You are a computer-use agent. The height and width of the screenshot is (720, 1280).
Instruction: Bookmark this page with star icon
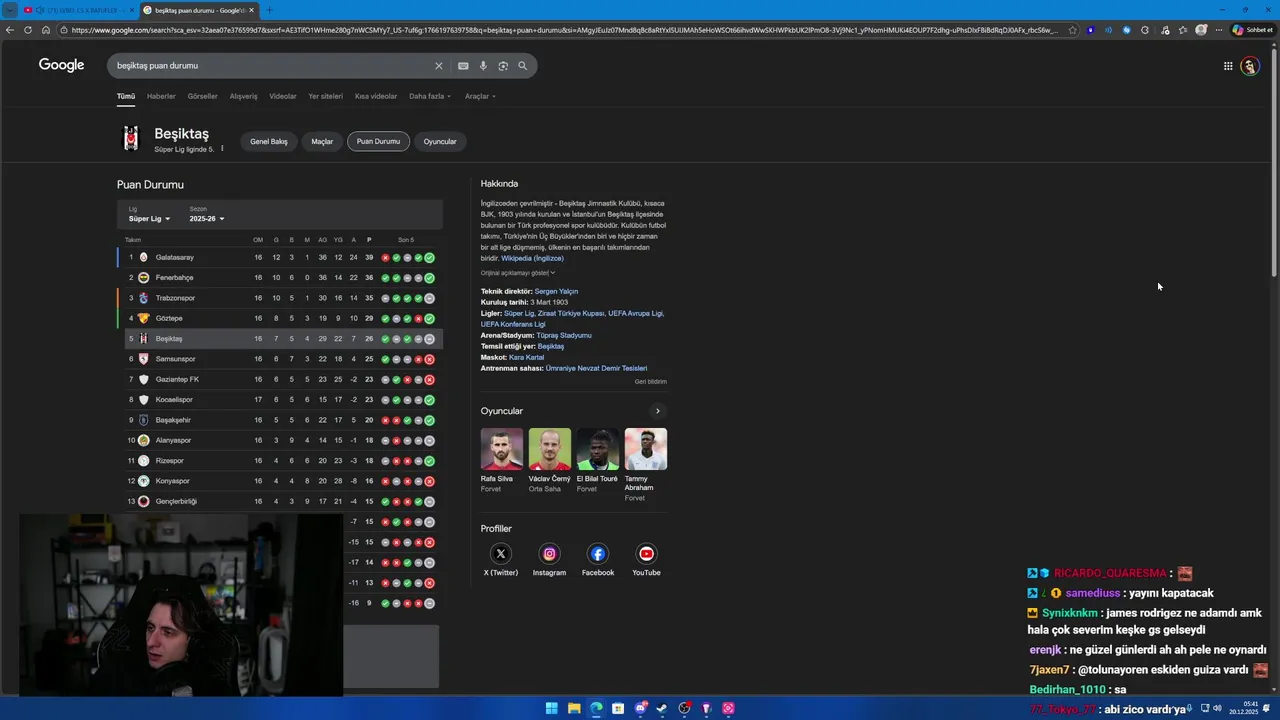pyautogui.click(x=1073, y=30)
